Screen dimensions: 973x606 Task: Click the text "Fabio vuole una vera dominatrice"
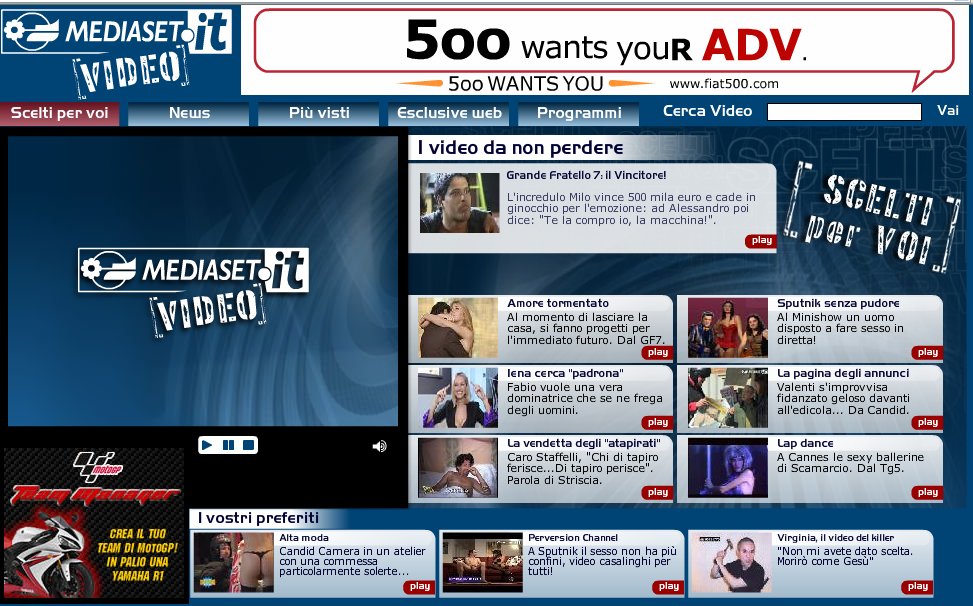(x=585, y=398)
